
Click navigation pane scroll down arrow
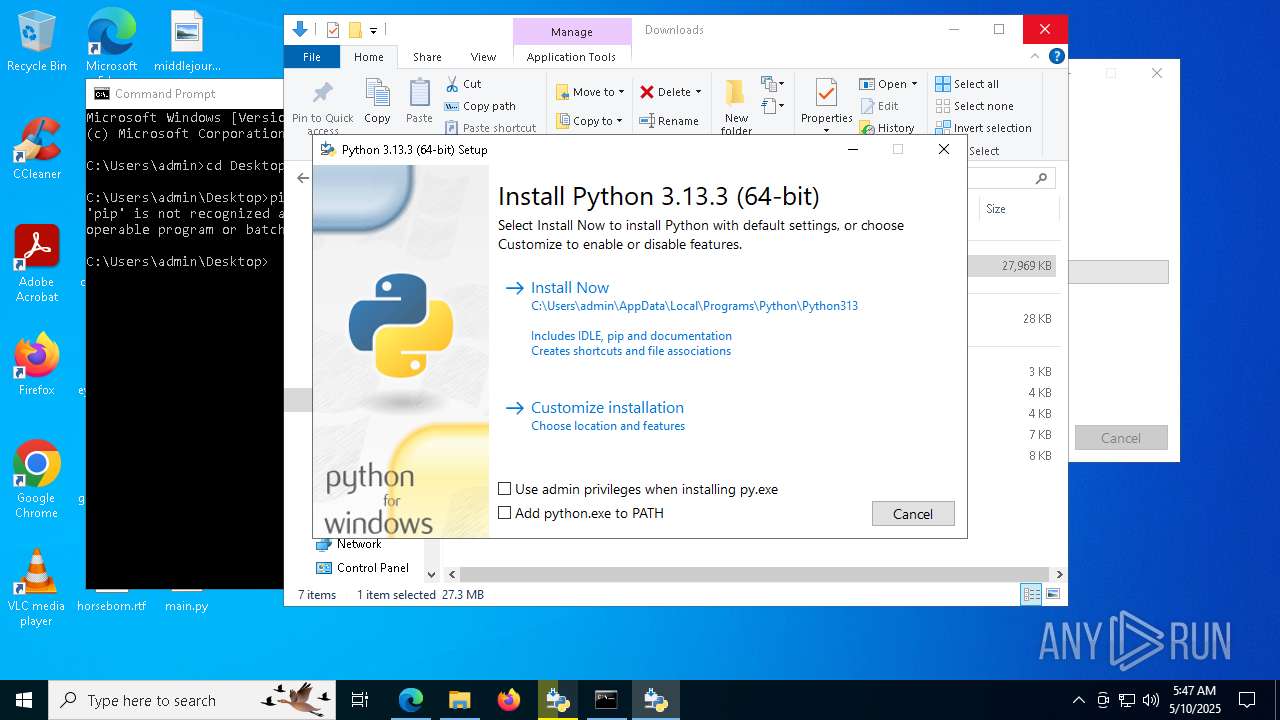click(x=432, y=574)
